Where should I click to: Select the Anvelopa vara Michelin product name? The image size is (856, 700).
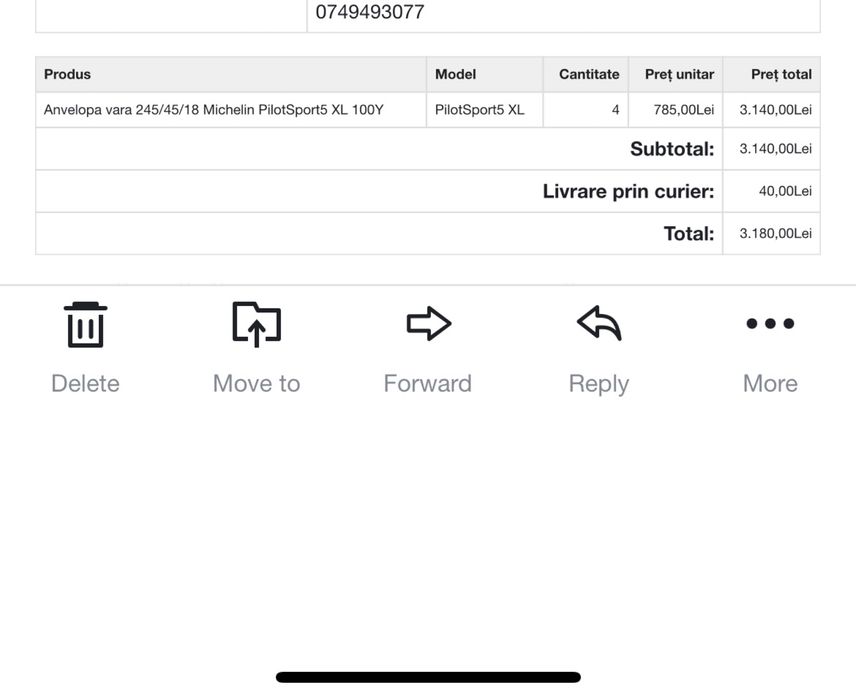[213, 110]
